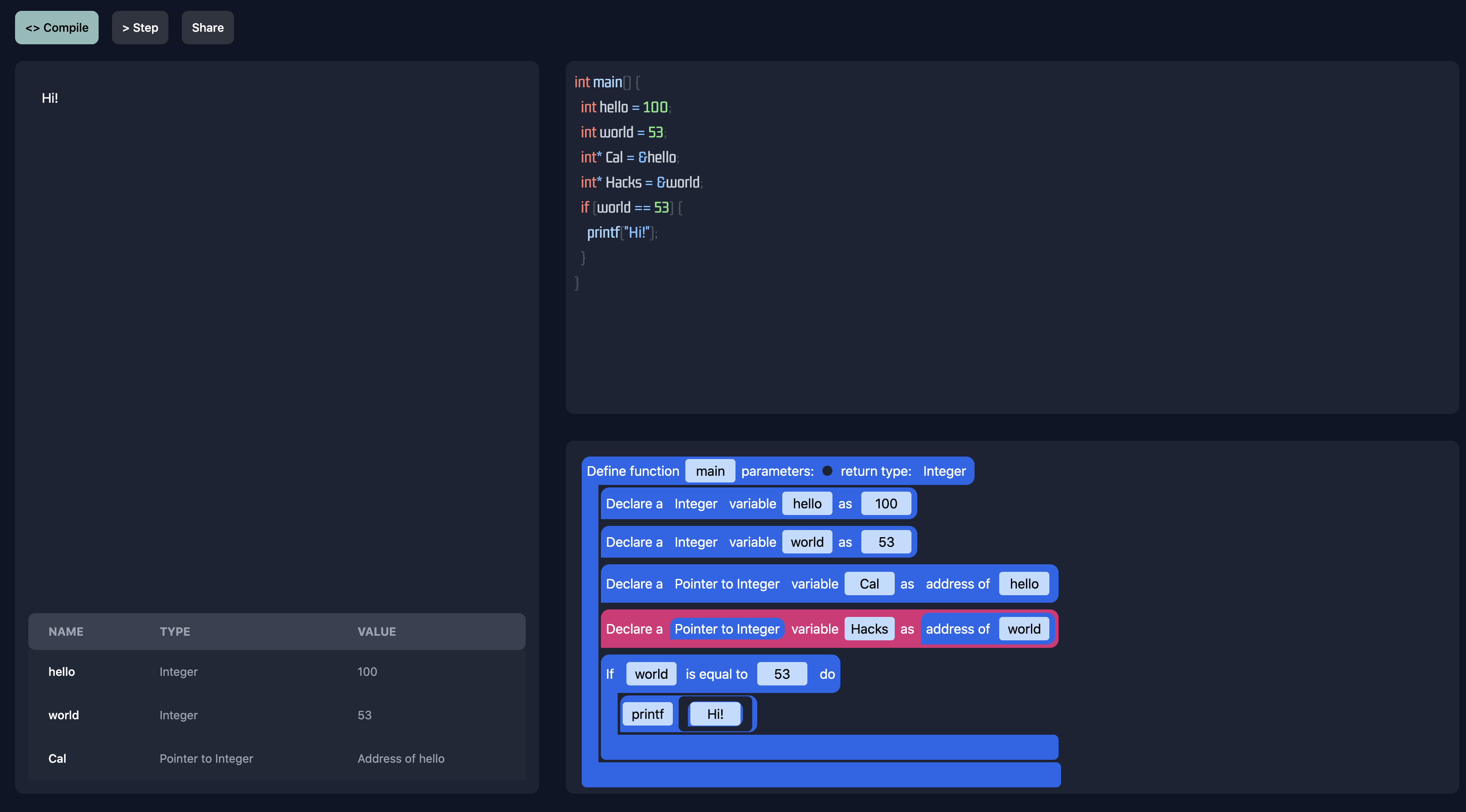Edit the main function name field

point(710,471)
